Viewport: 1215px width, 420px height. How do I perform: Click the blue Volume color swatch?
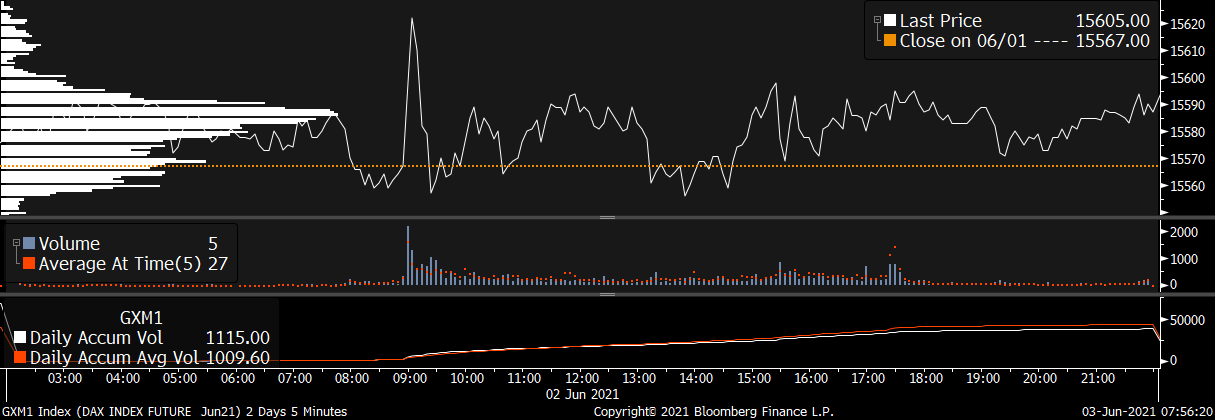(29, 243)
